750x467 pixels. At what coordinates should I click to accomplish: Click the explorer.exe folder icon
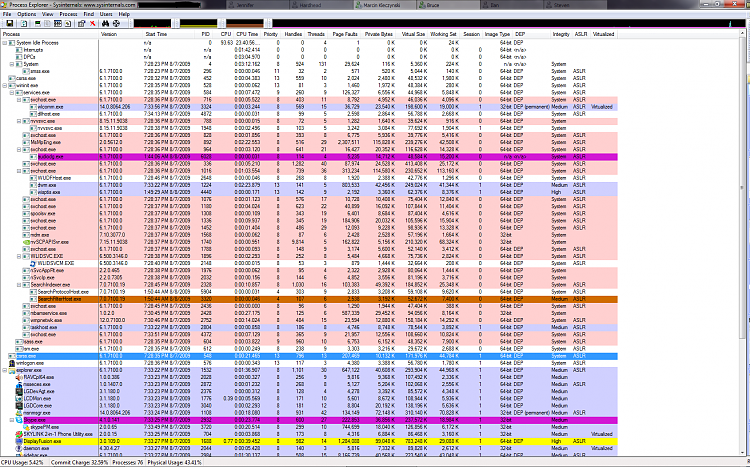(x=12, y=370)
